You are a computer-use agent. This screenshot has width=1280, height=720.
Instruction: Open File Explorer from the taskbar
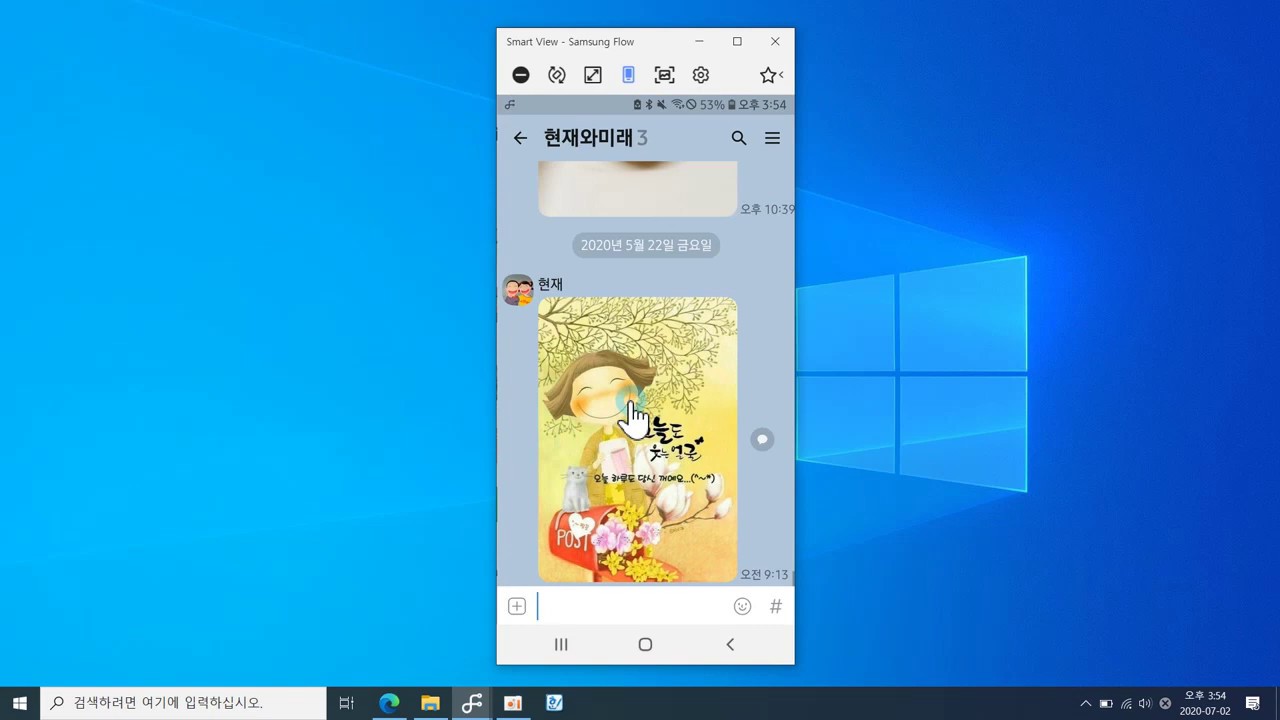(x=430, y=703)
